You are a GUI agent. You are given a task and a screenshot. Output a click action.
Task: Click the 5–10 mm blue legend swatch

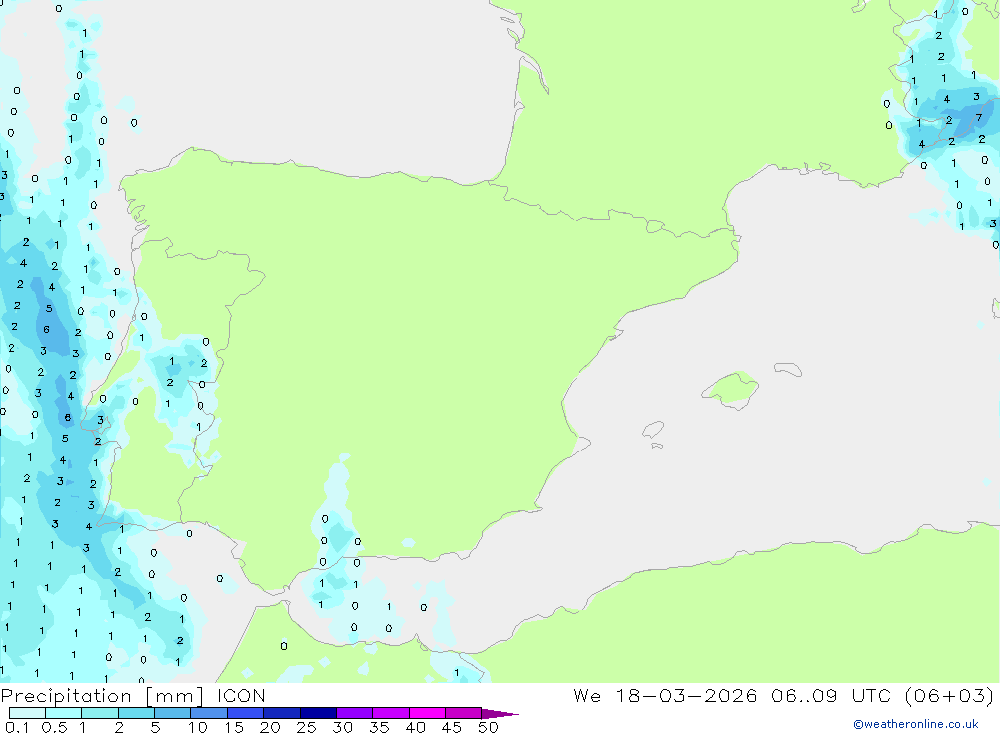(x=173, y=713)
